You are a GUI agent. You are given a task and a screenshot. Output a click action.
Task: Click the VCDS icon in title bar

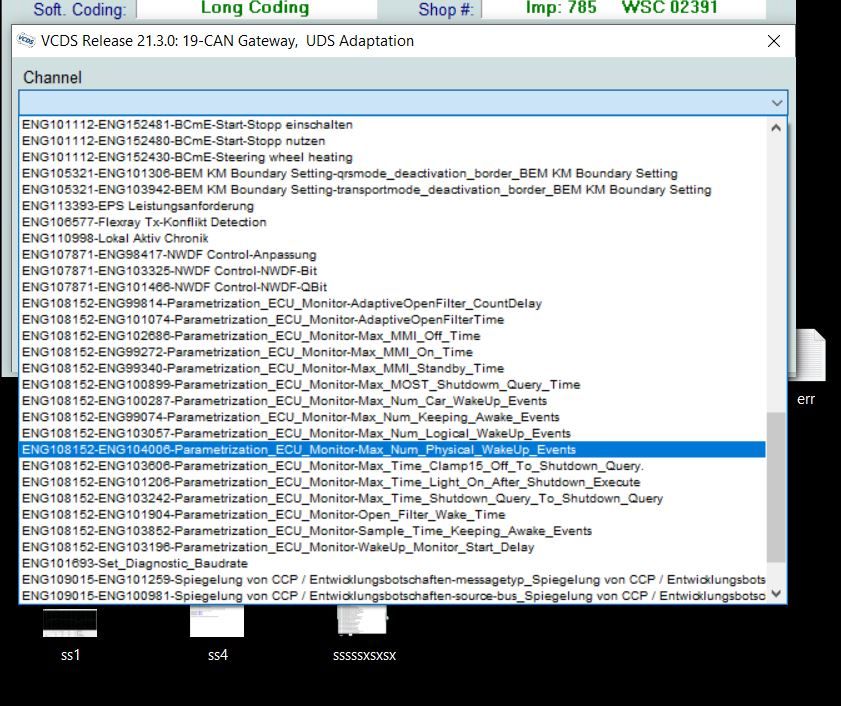click(25, 40)
